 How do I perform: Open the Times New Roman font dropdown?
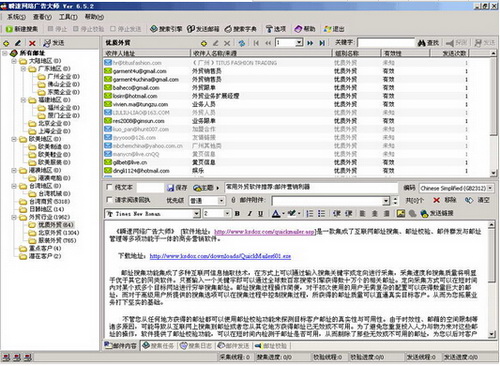[x=197, y=213]
